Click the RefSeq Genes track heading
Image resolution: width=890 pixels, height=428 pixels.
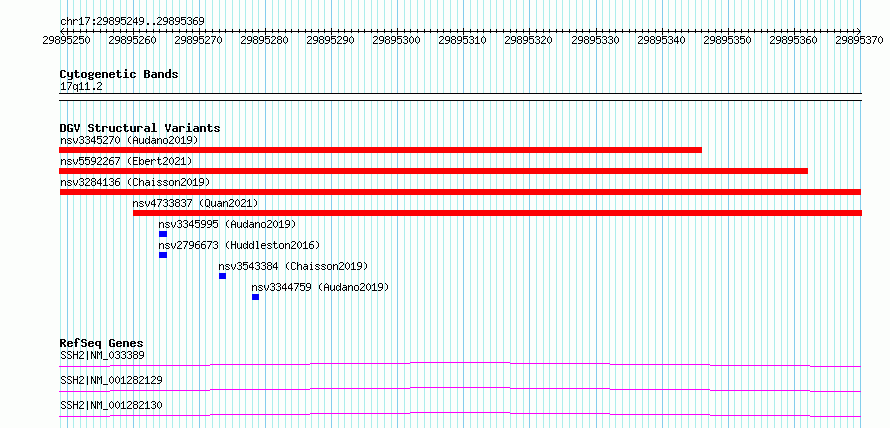click(x=102, y=343)
